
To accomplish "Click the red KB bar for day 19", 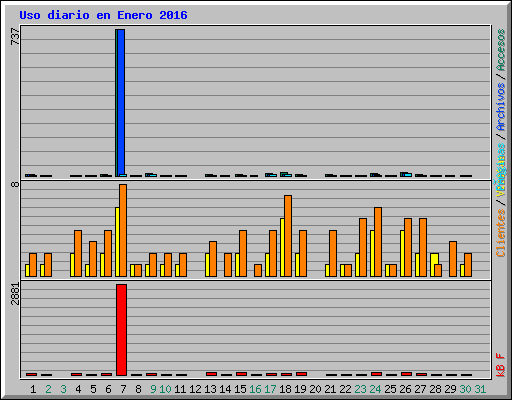I will tap(301, 374).
